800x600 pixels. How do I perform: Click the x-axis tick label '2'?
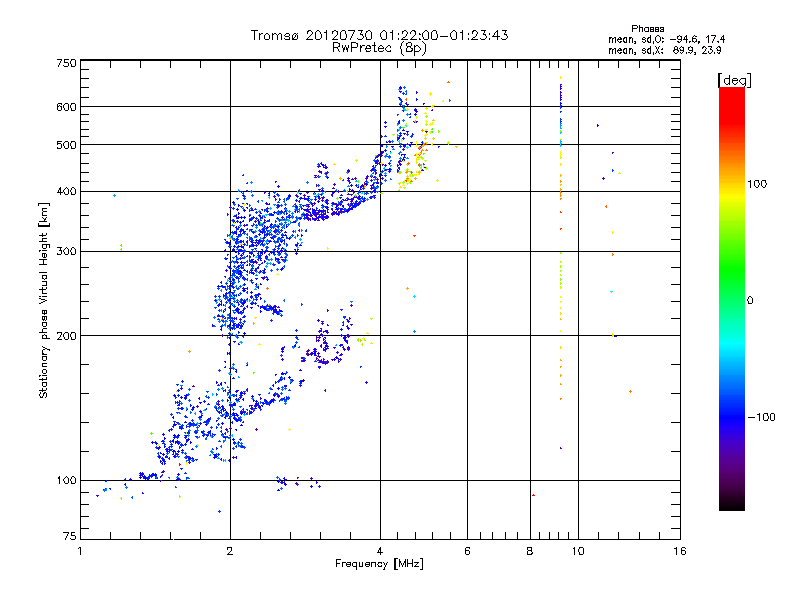[x=230, y=551]
